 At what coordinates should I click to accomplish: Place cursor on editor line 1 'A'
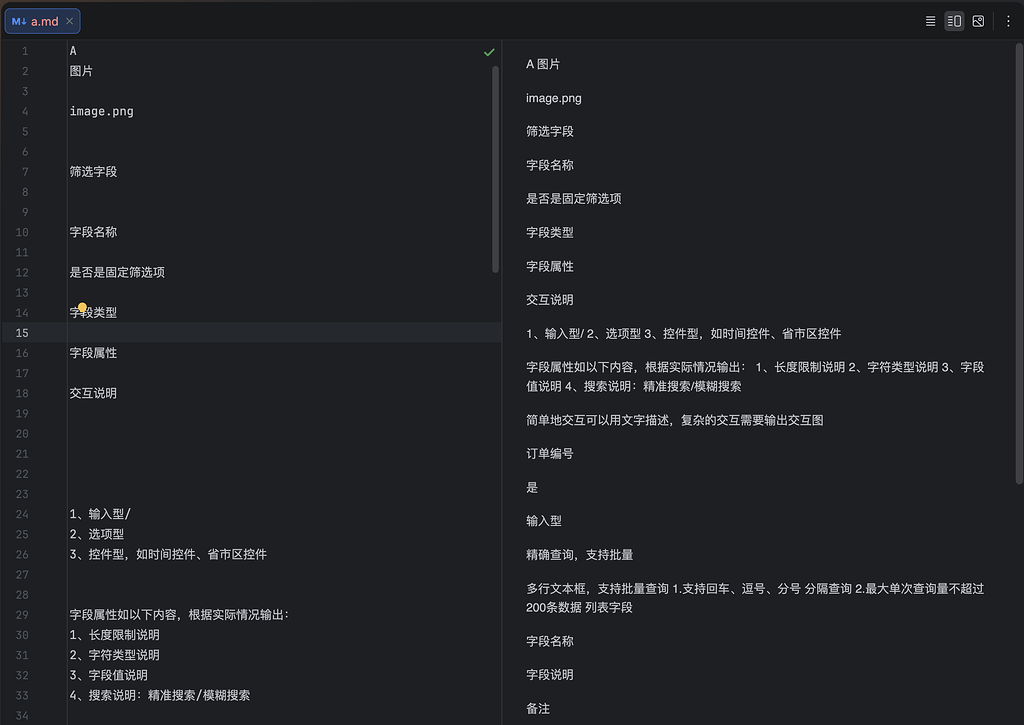tap(73, 51)
